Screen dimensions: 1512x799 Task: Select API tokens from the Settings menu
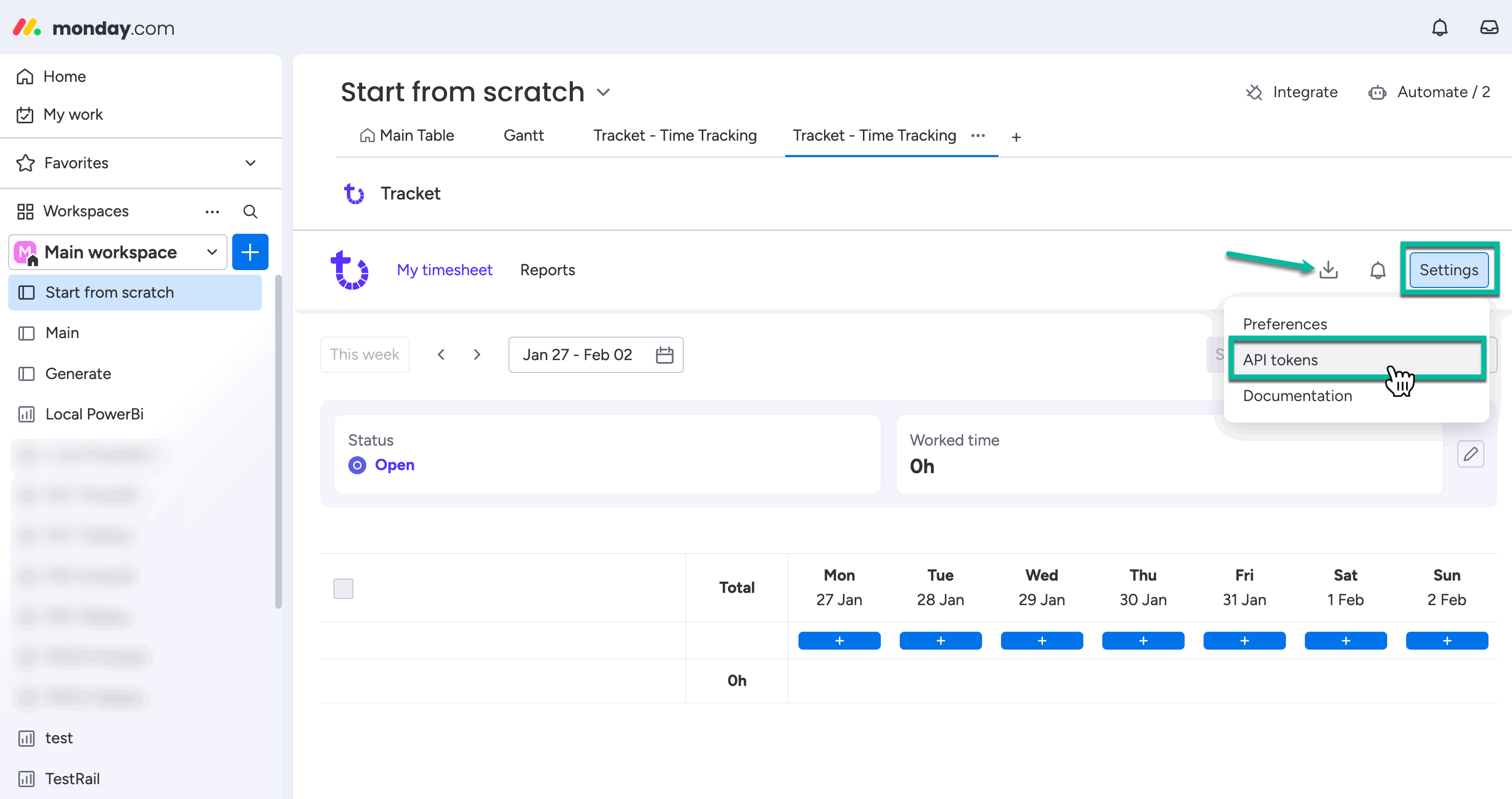point(1280,359)
